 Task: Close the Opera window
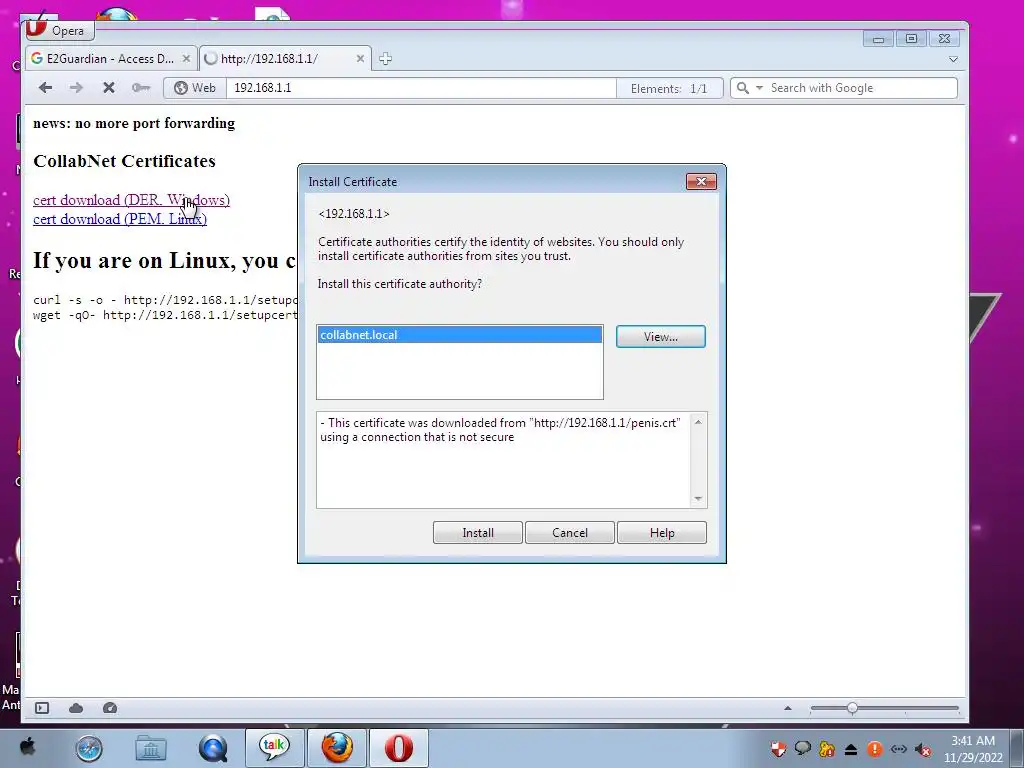click(x=944, y=39)
